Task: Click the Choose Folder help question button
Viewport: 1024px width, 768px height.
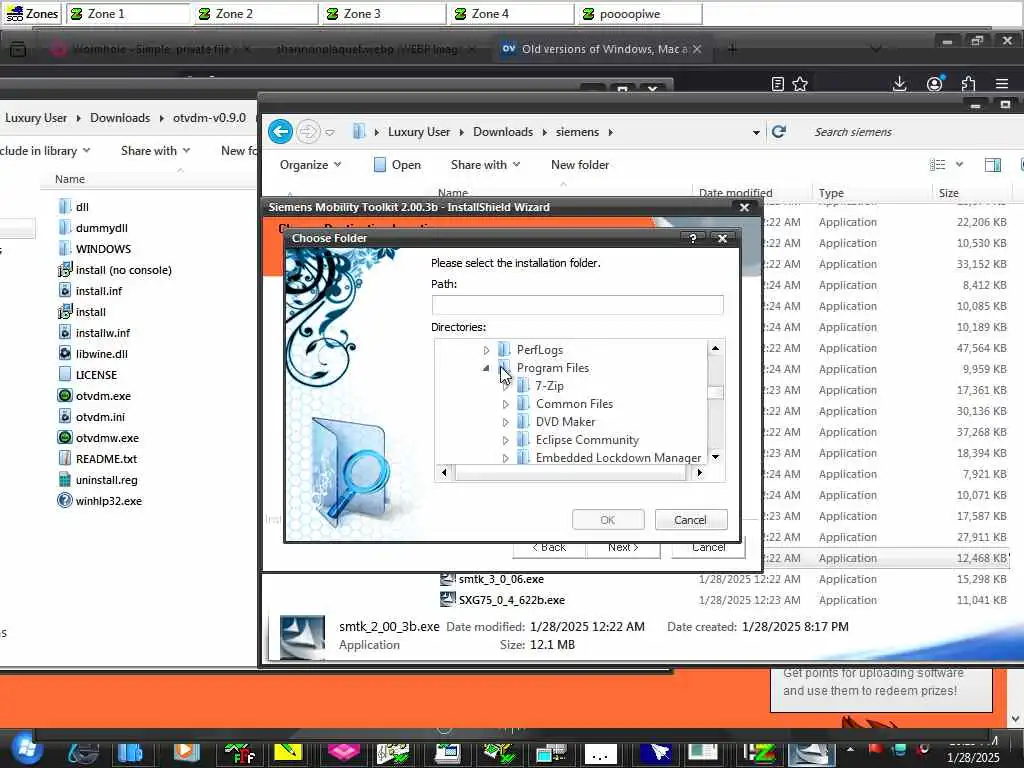Action: (692, 238)
